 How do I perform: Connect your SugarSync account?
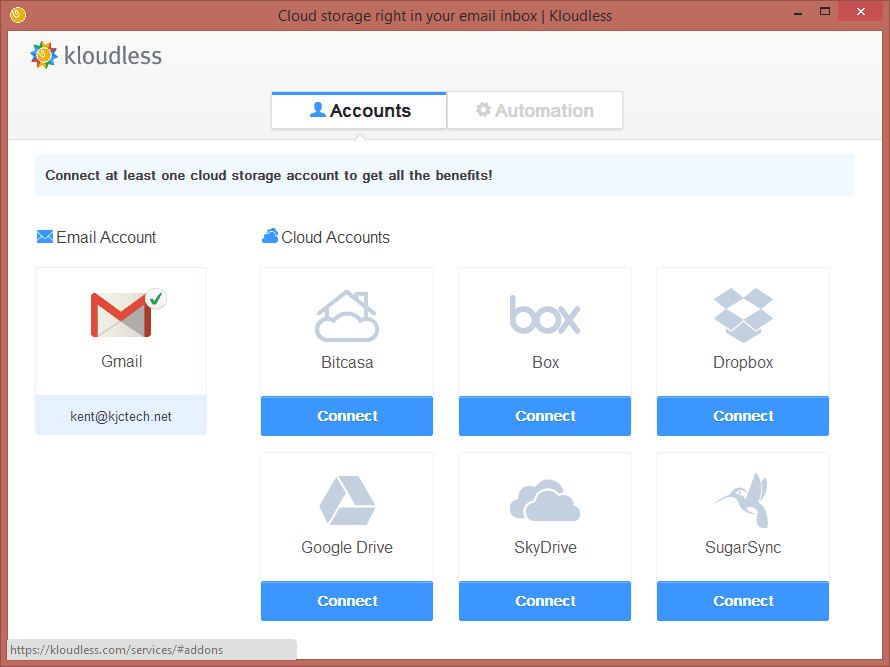tap(743, 601)
